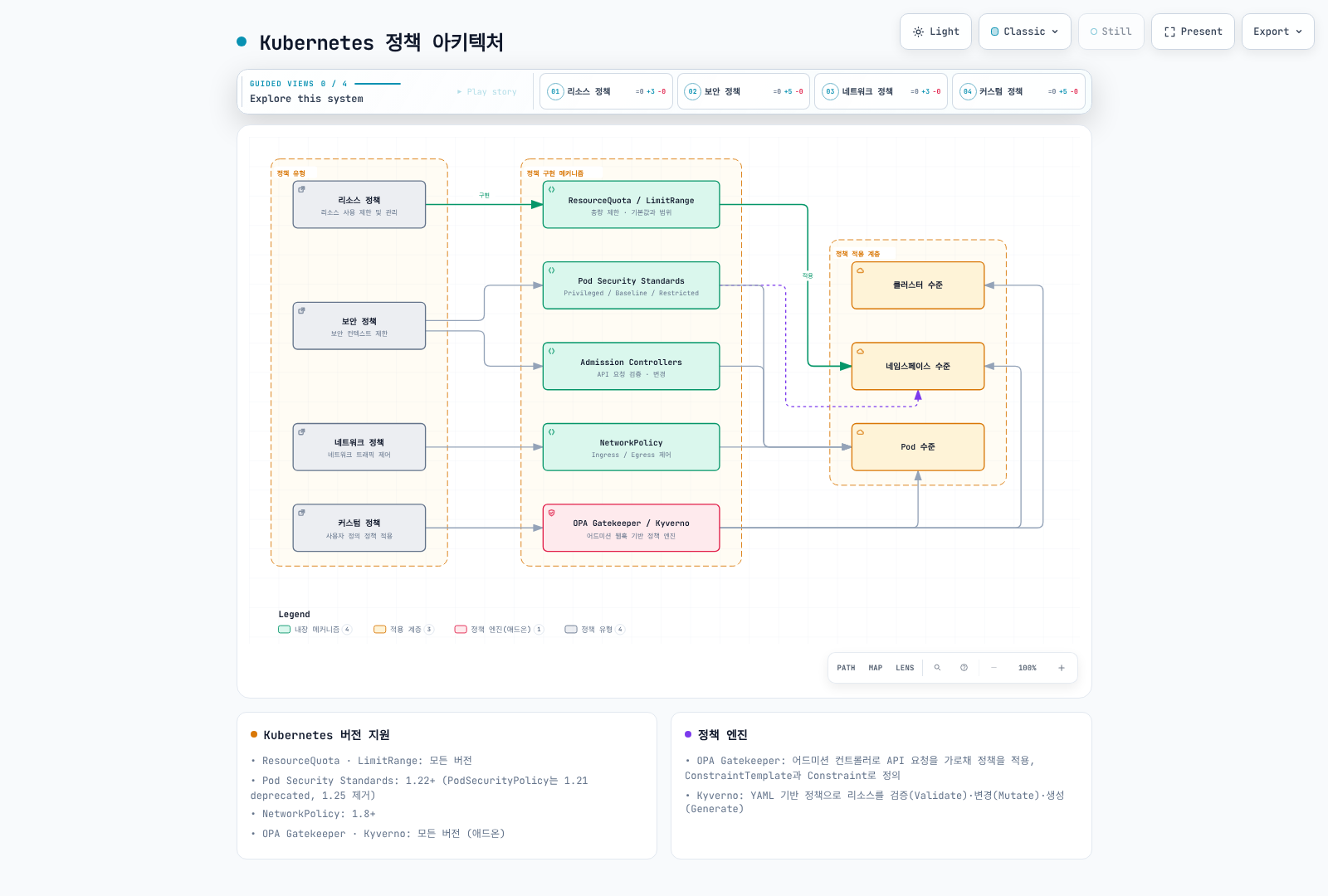Click the 정책 구현 메커니즘 group label
Screen dimensions: 1328x896
[555, 173]
